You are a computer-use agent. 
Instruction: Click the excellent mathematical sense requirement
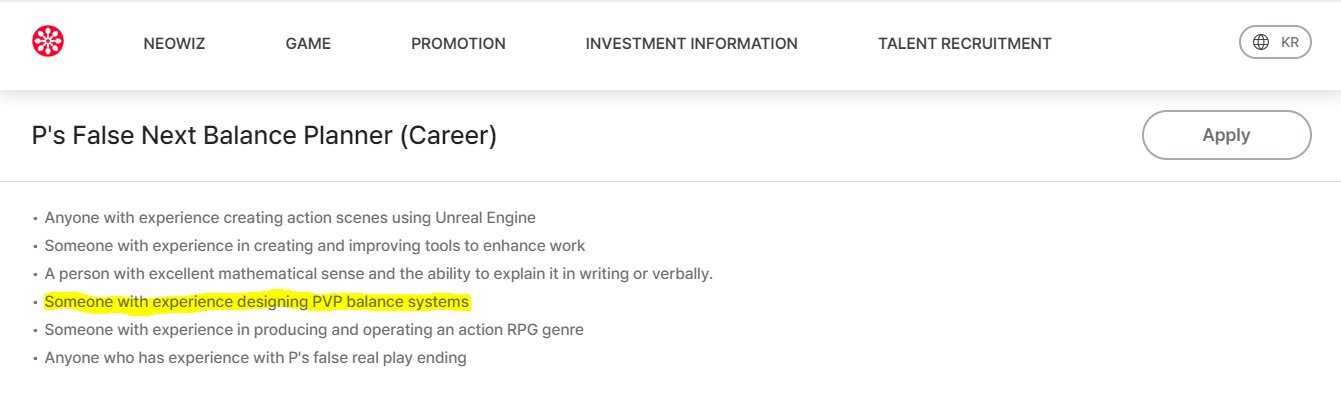point(378,274)
